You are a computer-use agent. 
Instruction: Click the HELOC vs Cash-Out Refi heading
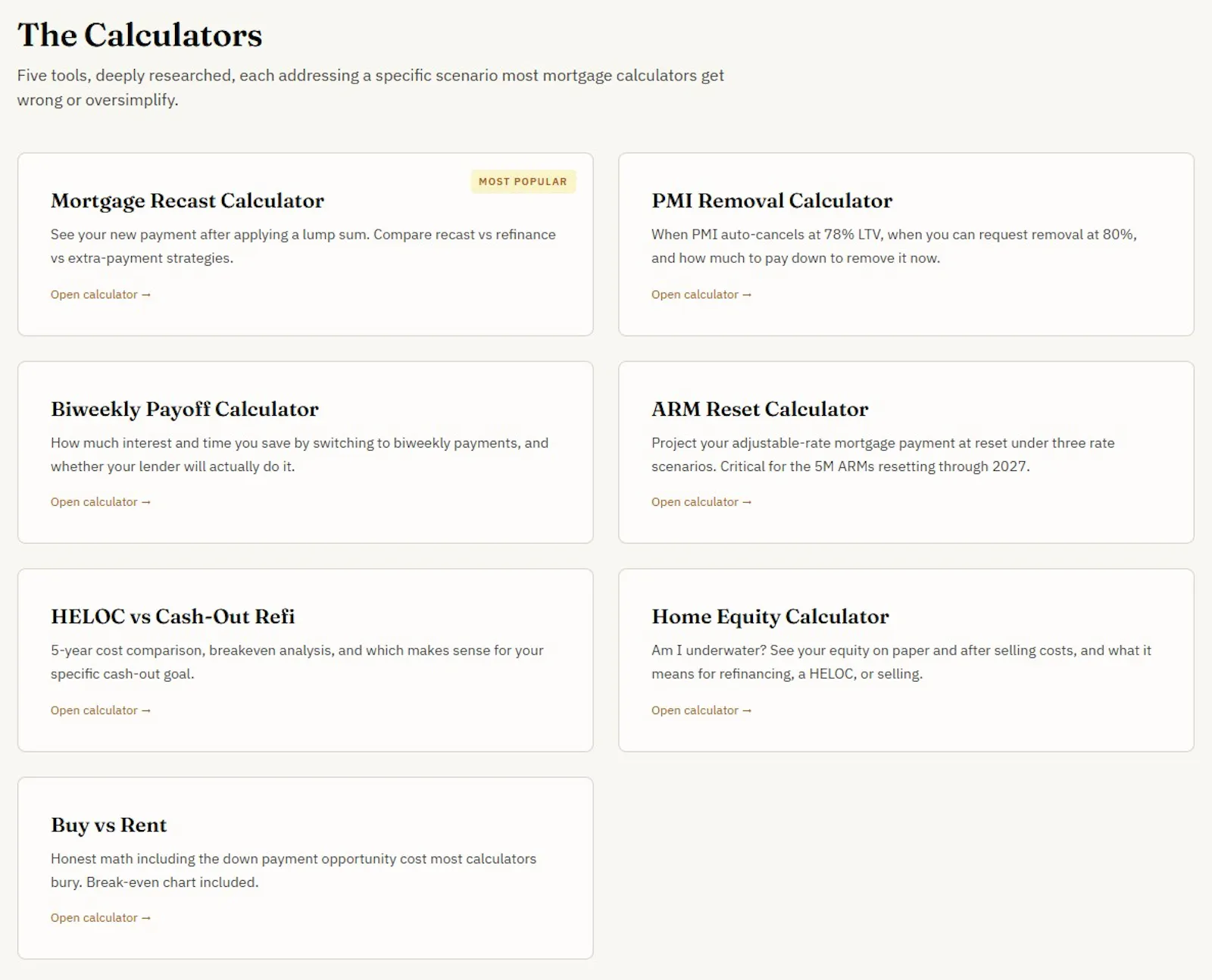[173, 616]
